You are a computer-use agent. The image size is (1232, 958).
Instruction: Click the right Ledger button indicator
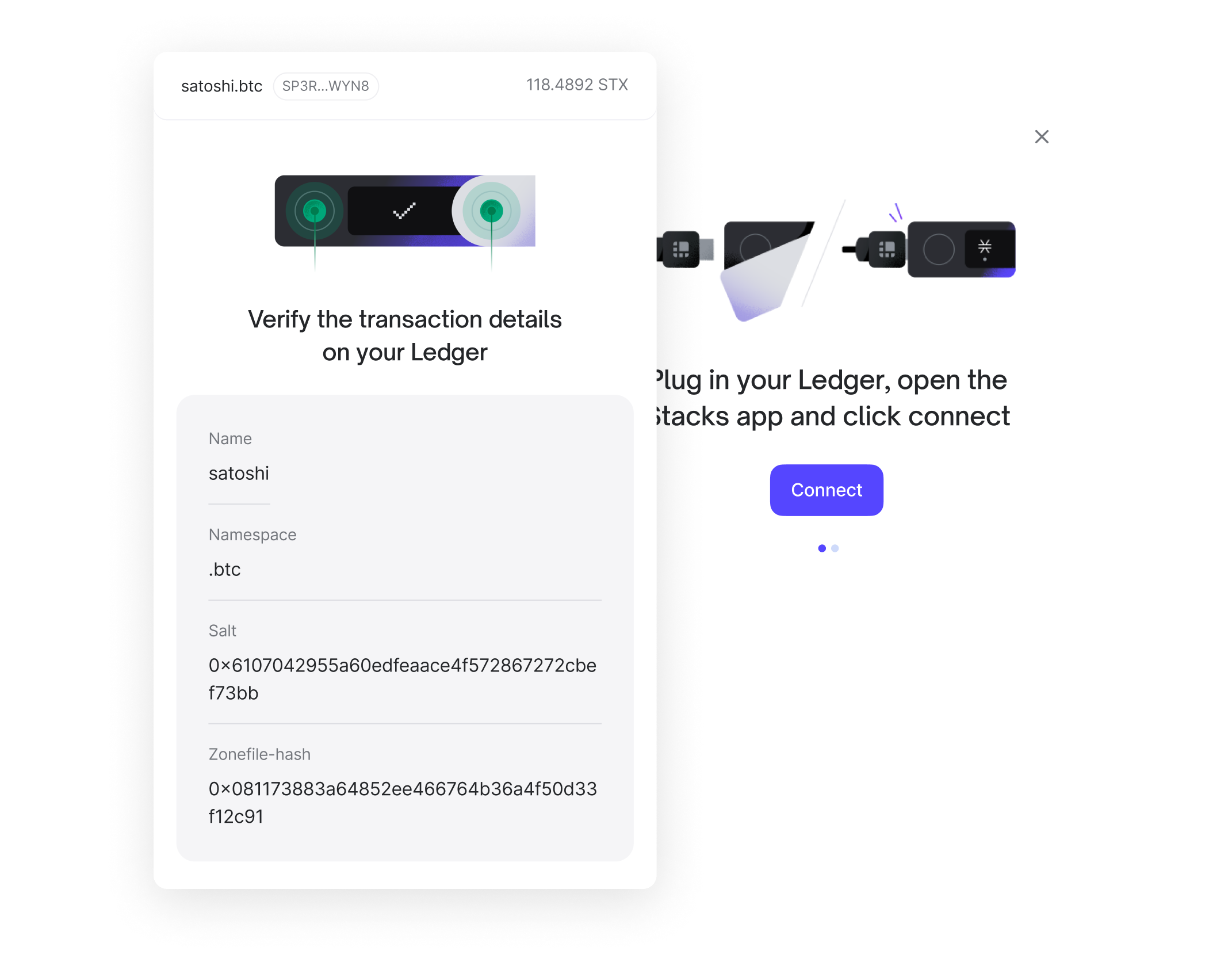coord(491,211)
